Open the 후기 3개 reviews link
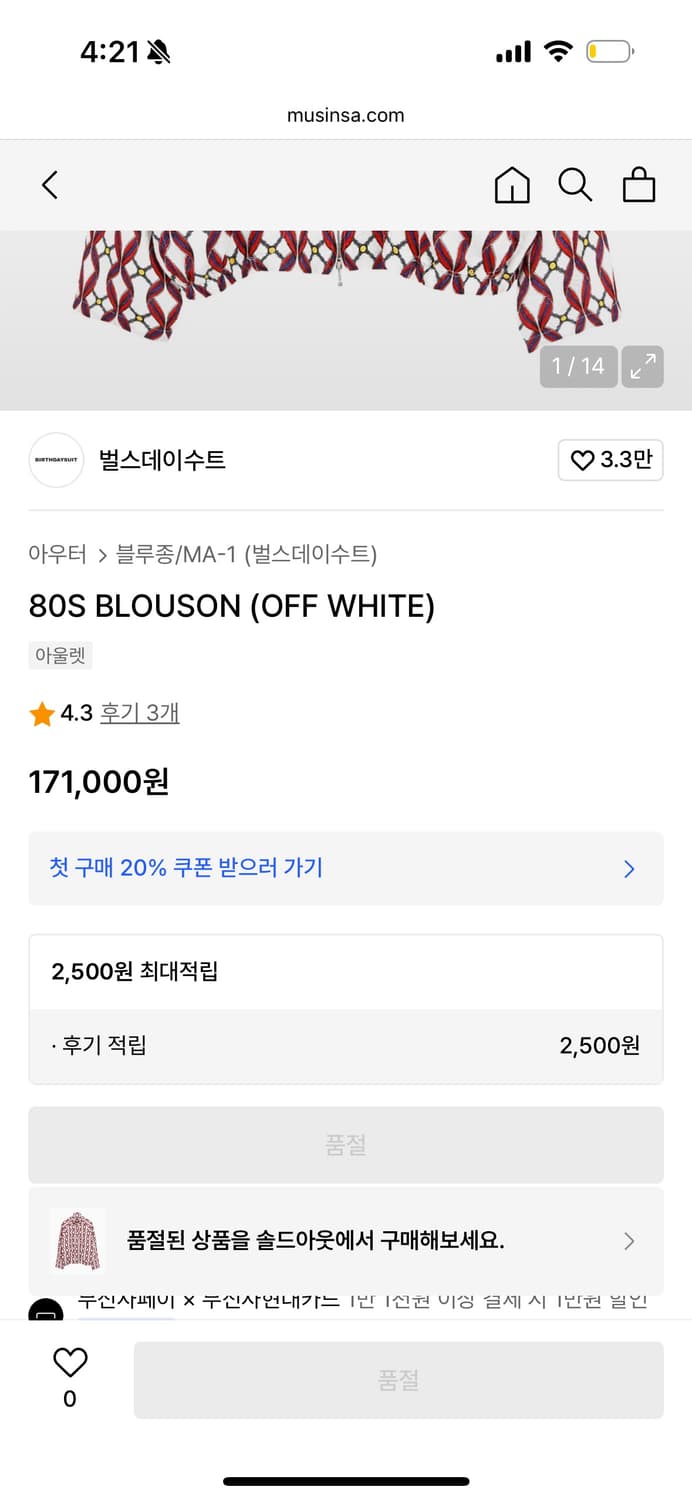692x1500 pixels. tap(139, 713)
